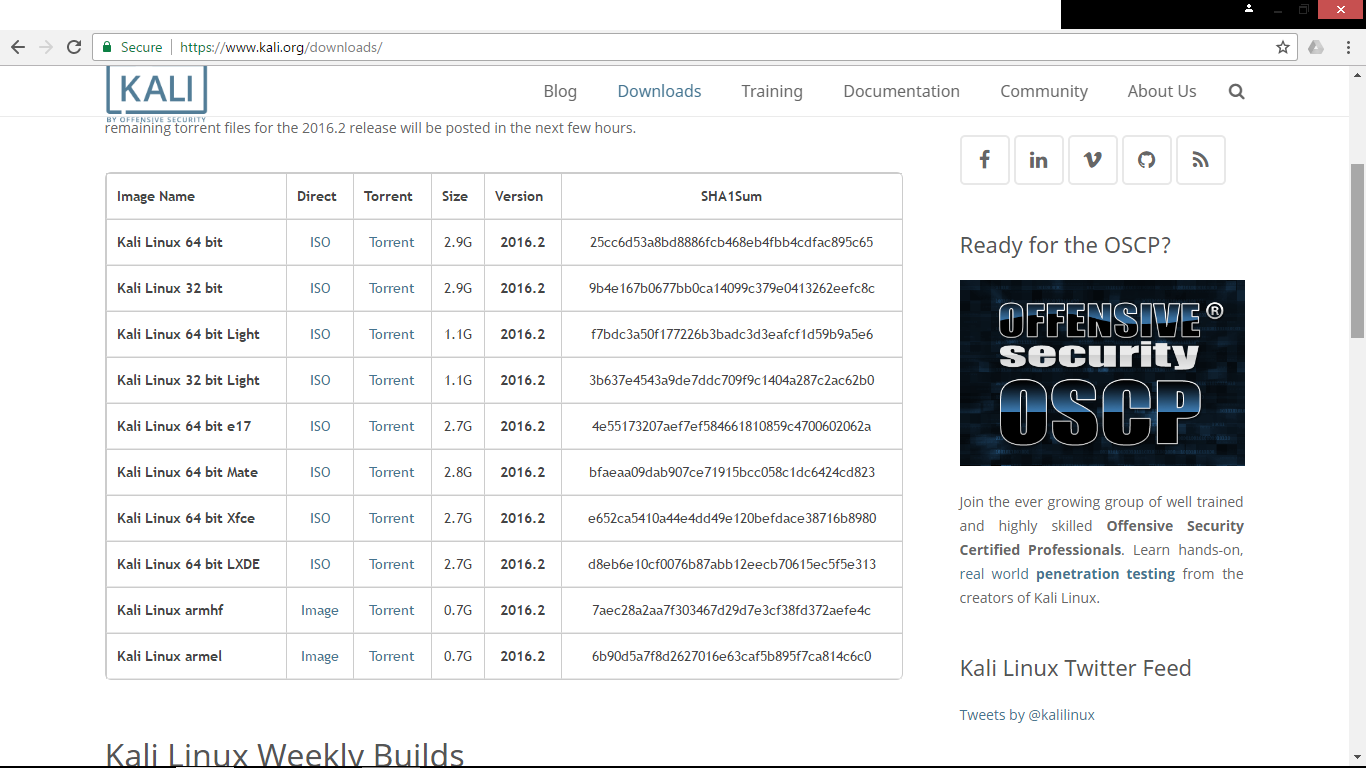The image size is (1366, 768).
Task: Open the RSS feed icon
Action: 1201,160
